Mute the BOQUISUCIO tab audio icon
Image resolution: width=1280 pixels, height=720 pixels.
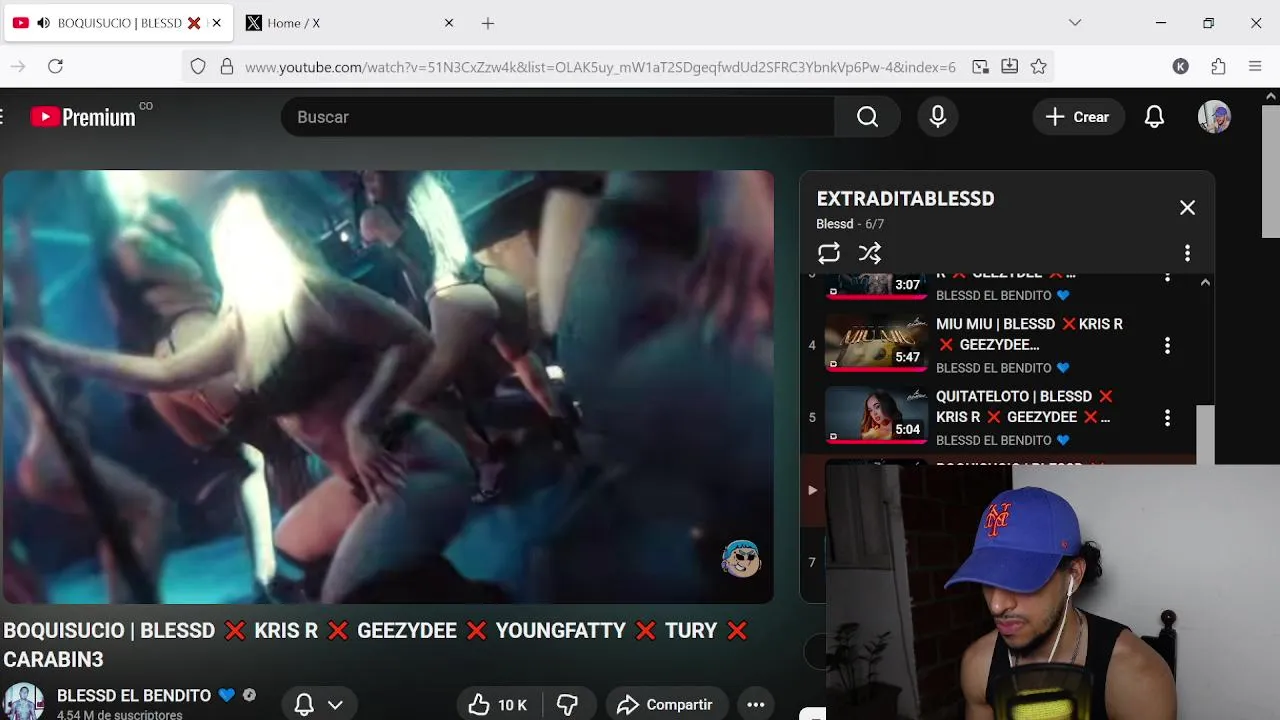point(44,23)
